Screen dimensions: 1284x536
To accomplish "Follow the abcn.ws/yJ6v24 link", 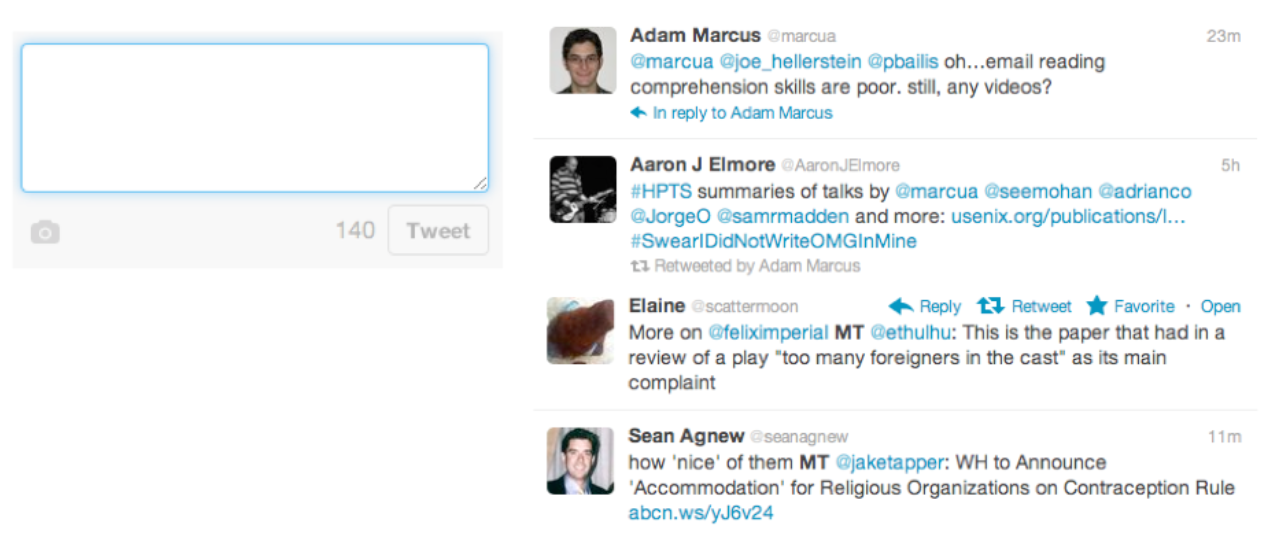I will (700, 514).
